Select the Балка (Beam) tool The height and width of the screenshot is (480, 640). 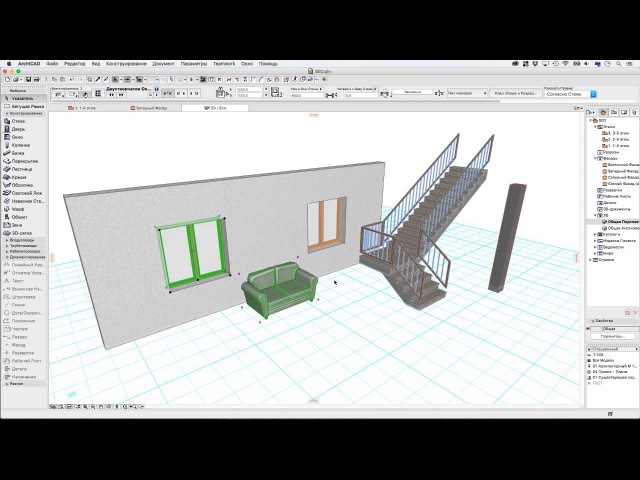(x=24, y=153)
